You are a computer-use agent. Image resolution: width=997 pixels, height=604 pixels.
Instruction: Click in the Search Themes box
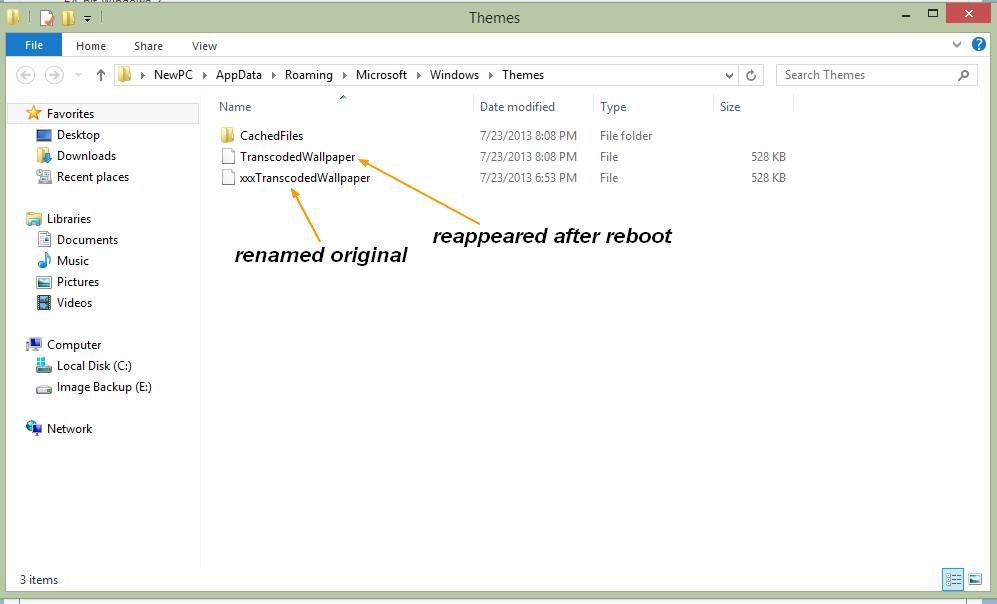click(865, 75)
